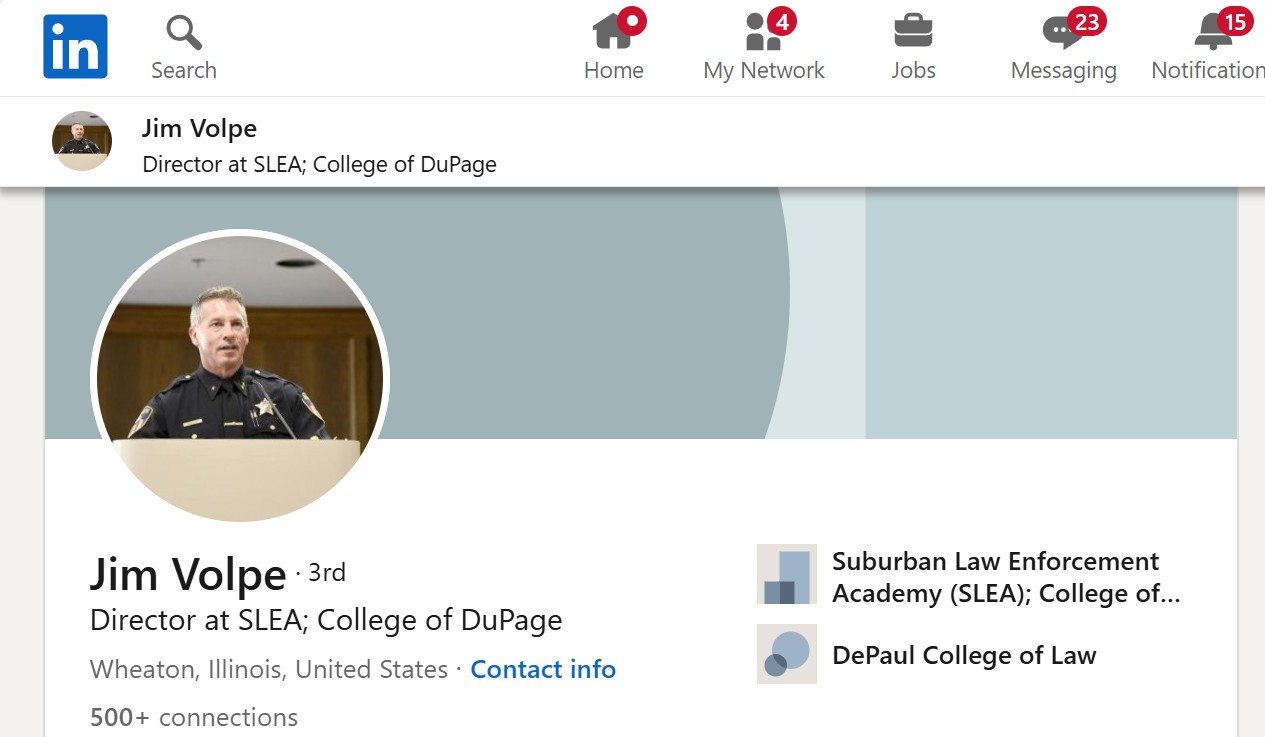
Task: View the 500+ connections link
Action: pos(194,717)
